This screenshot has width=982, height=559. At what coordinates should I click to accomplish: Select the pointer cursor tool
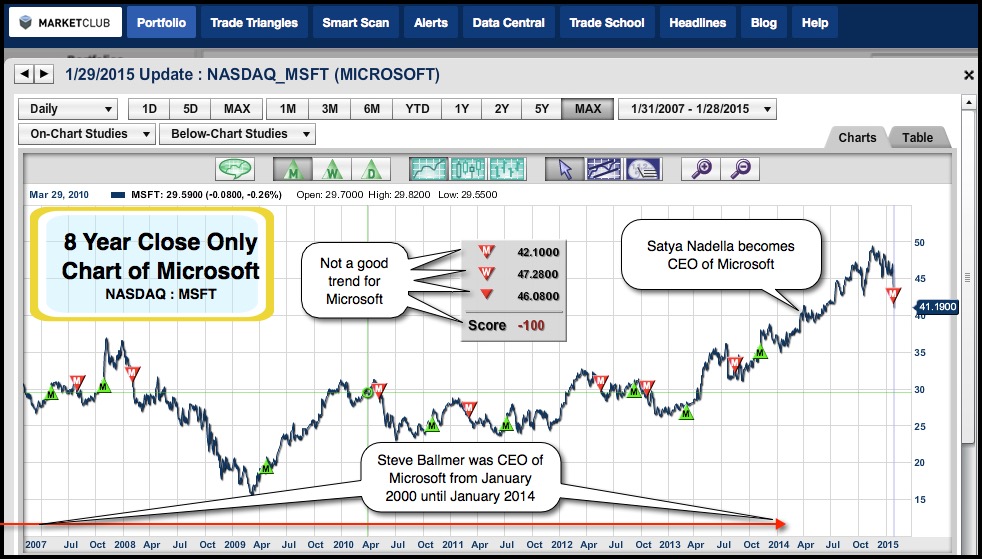point(564,169)
